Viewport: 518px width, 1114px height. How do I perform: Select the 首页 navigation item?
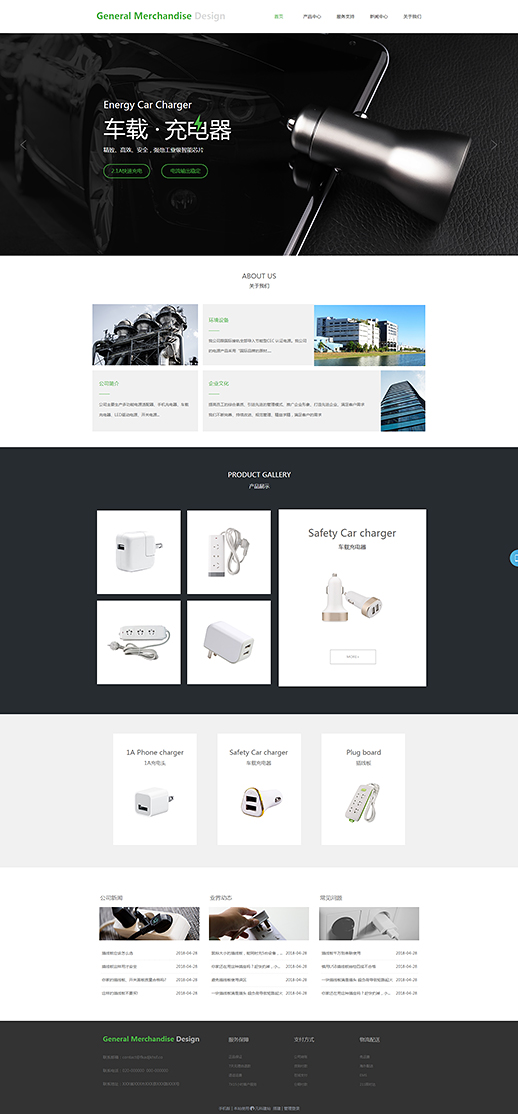click(x=279, y=16)
